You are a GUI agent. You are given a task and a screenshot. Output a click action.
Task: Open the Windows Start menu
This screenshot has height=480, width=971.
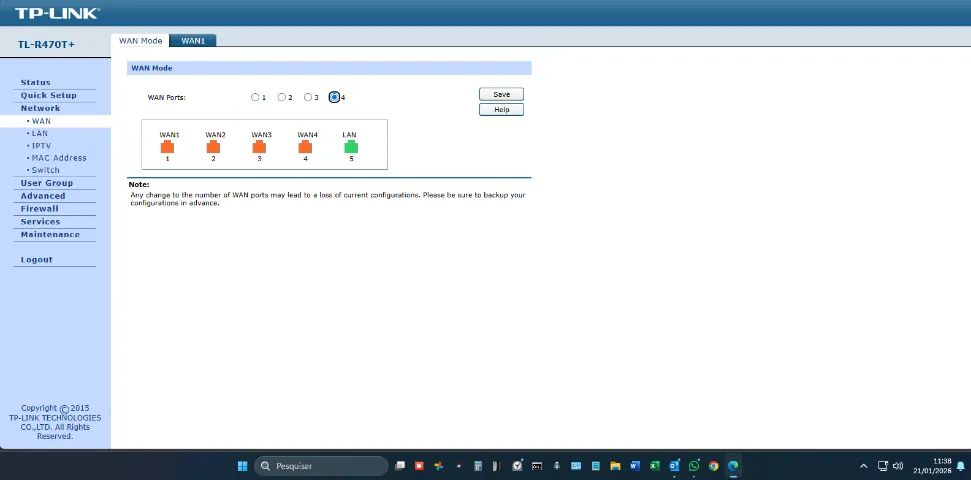243,466
